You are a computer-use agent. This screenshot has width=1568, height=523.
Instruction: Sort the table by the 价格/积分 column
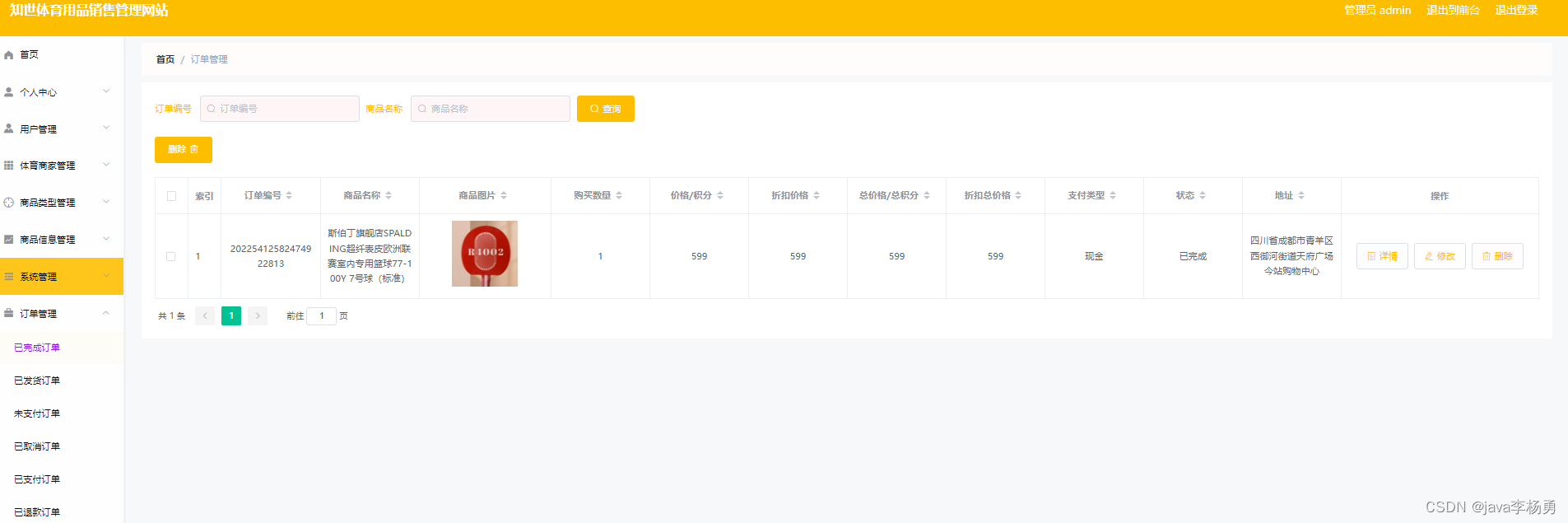click(x=720, y=196)
